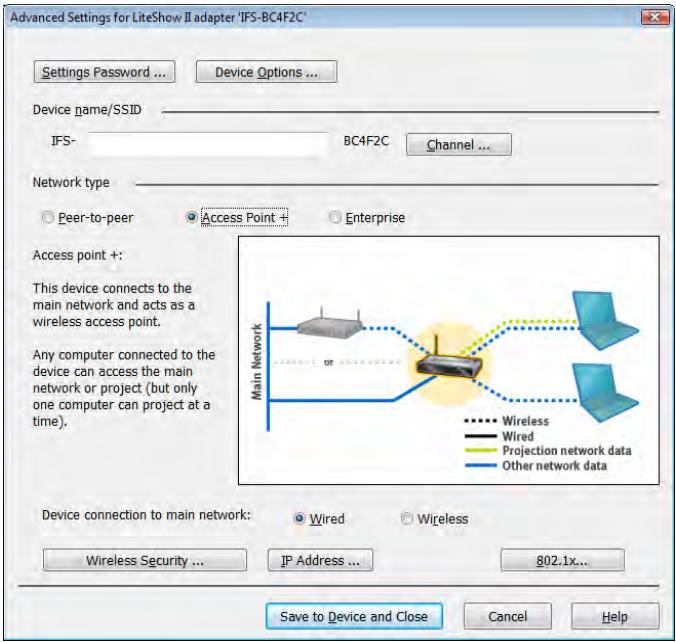Open Wireless Security settings
Image resolution: width=676 pixels, height=642 pixels.
click(x=145, y=560)
